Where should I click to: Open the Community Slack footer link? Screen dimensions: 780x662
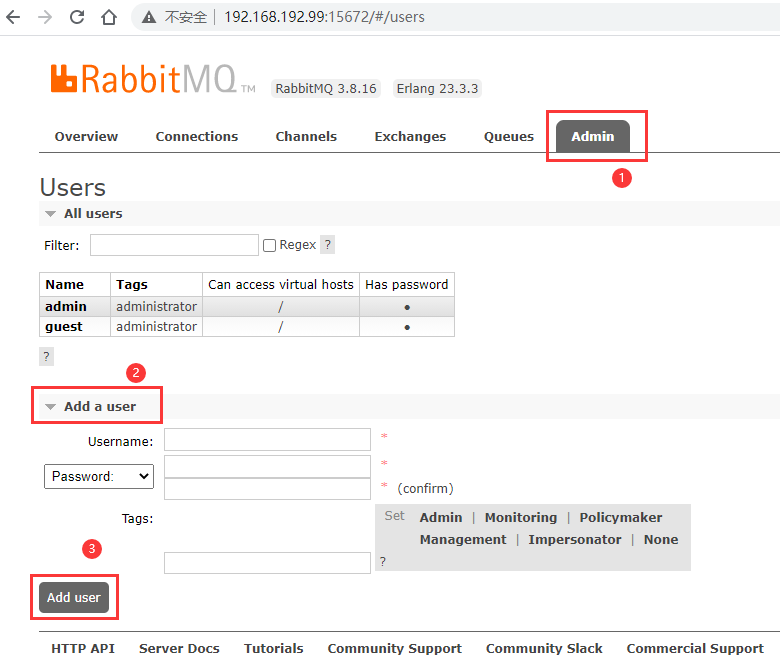[544, 649]
